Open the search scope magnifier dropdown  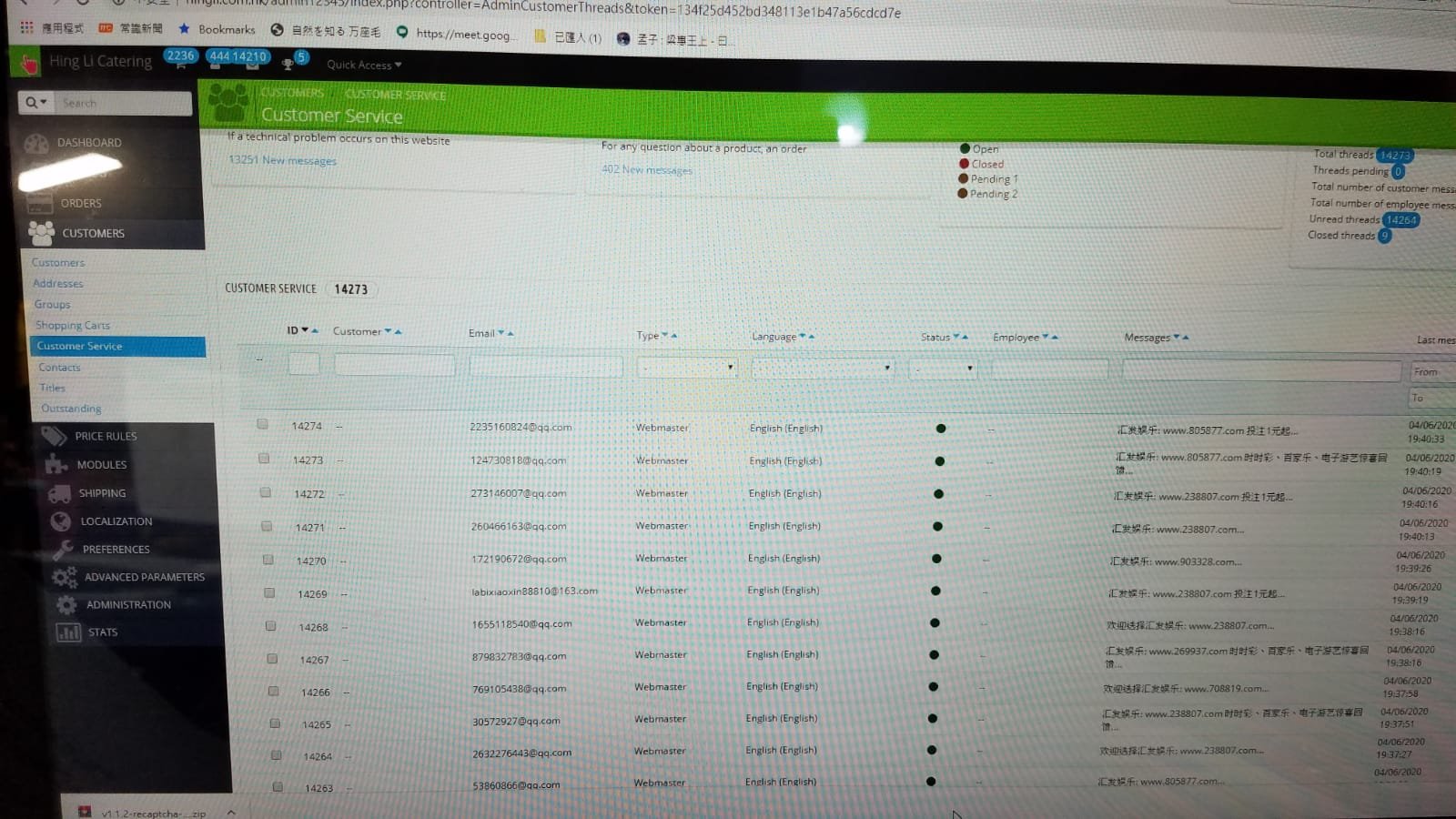[x=36, y=103]
